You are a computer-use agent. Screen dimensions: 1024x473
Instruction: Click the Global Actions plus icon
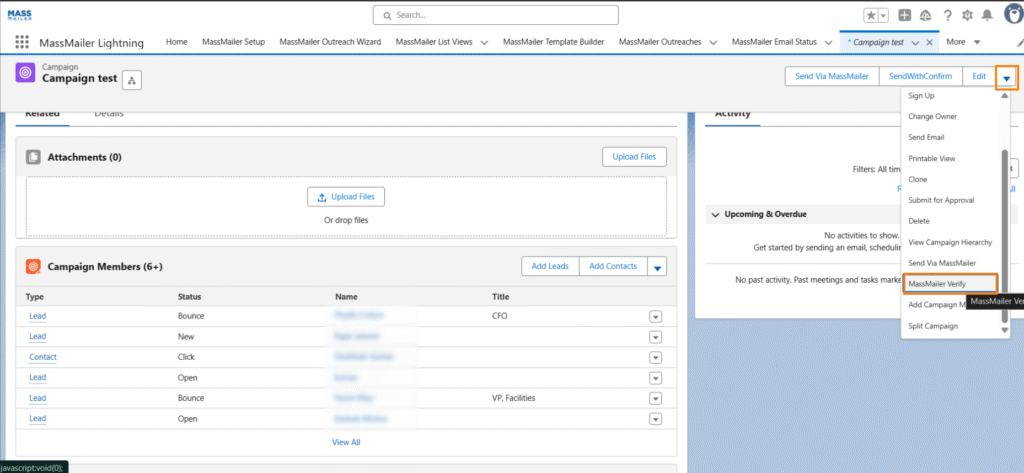click(905, 15)
